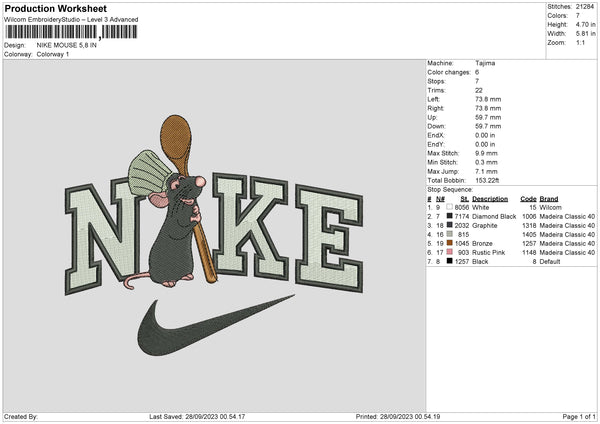
Task: Click the 'St.' column header
Action: [x=465, y=199]
